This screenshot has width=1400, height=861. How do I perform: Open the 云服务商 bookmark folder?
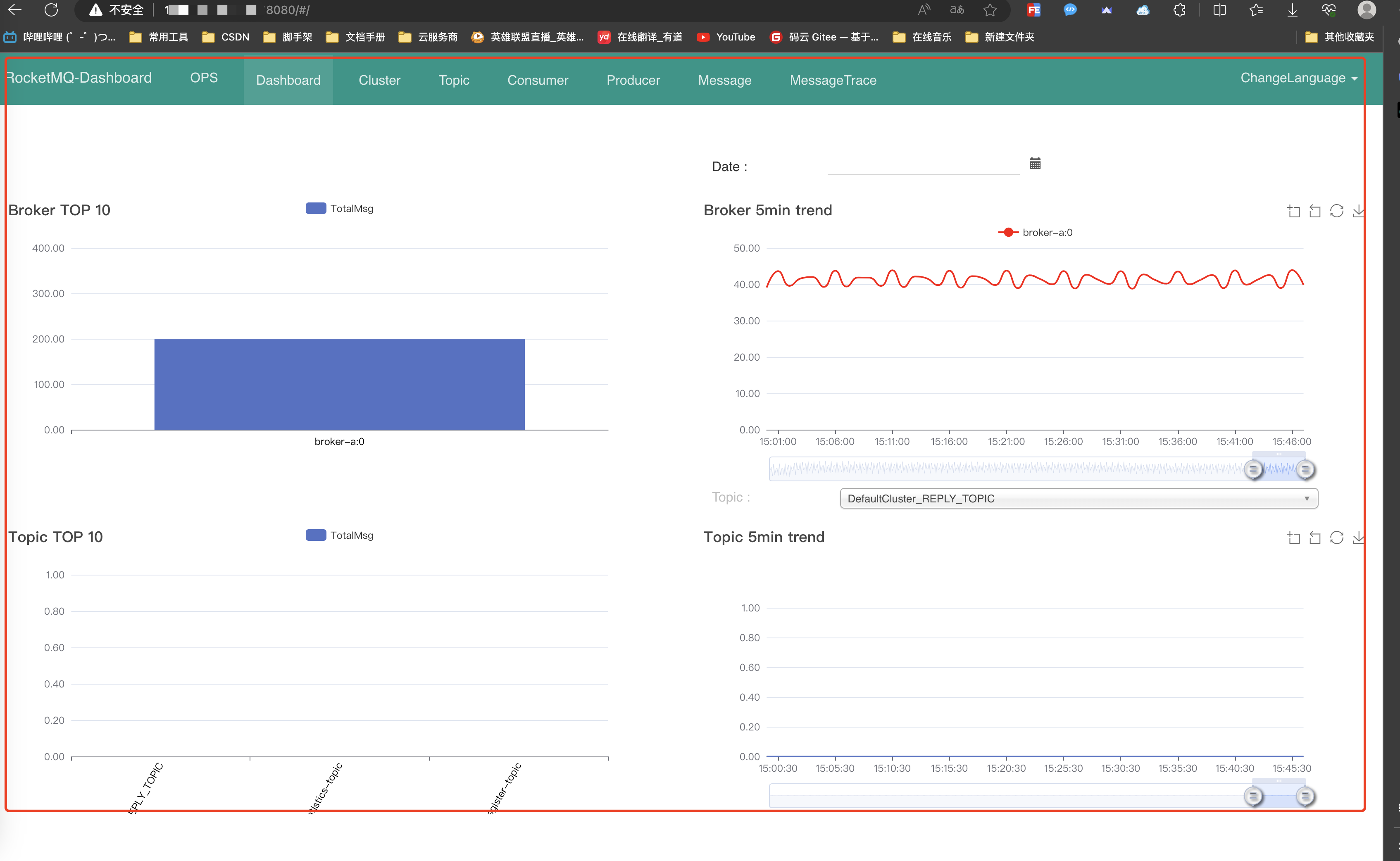click(x=428, y=37)
